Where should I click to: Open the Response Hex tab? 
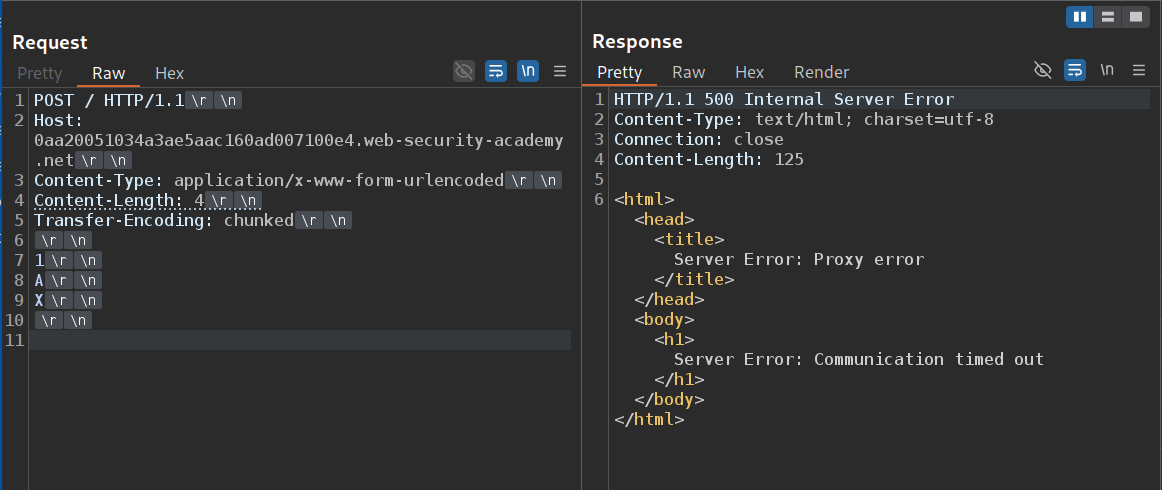click(749, 72)
